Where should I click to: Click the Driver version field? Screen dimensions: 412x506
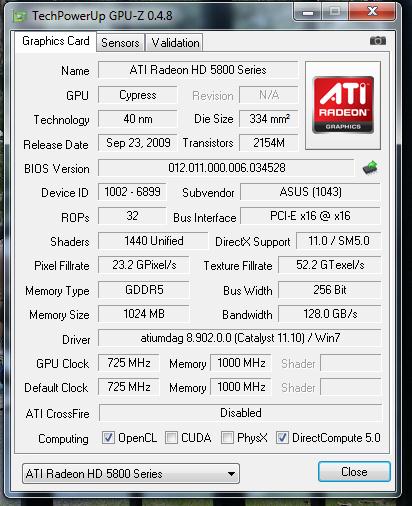(x=240, y=338)
